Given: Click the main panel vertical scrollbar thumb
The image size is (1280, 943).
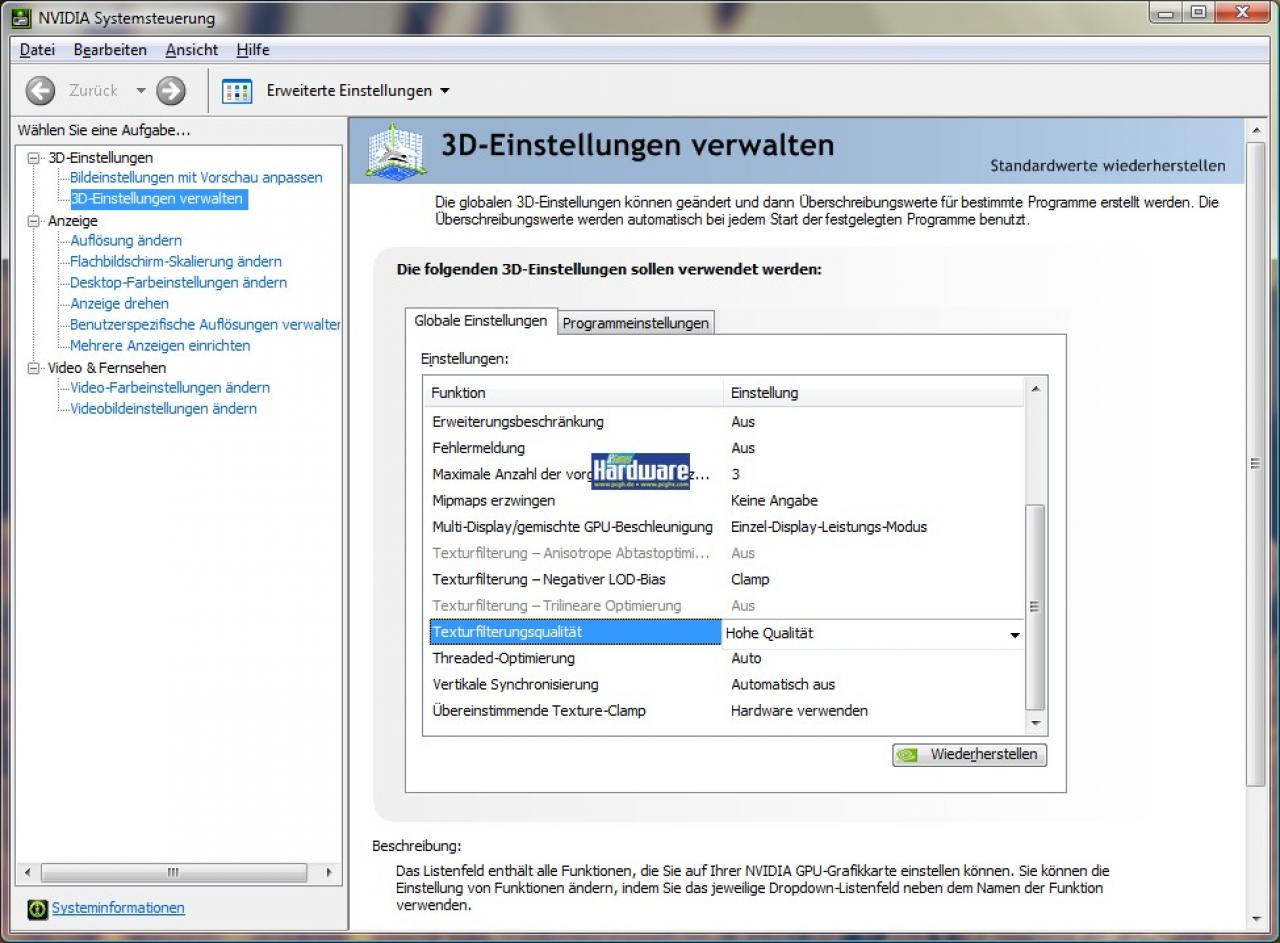Looking at the screenshot, I should point(1257,462).
